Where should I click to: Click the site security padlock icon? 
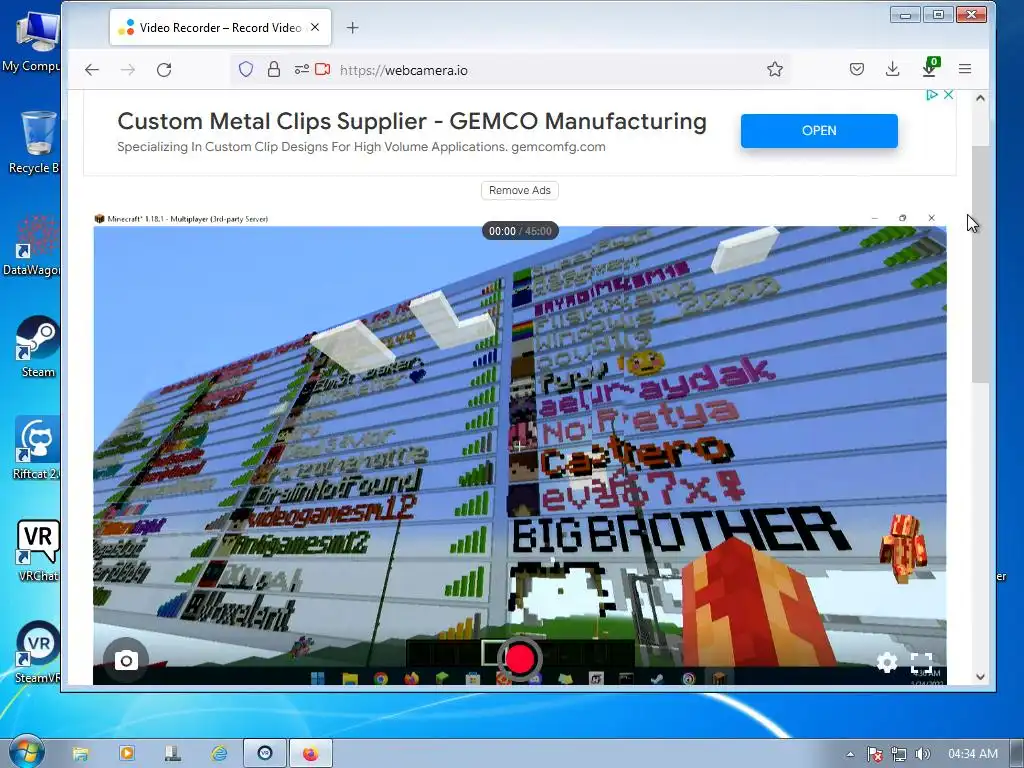point(274,69)
